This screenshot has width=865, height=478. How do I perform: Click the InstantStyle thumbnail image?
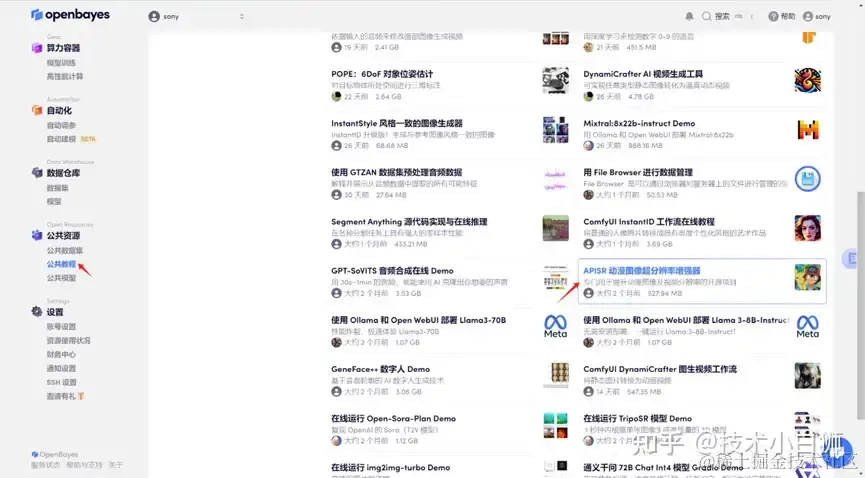[x=556, y=130]
